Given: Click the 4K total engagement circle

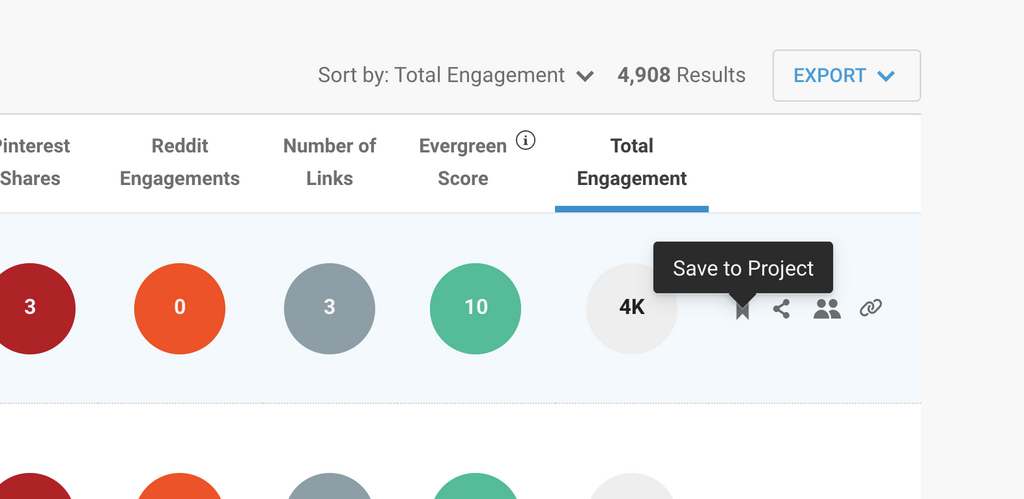Looking at the screenshot, I should [631, 308].
